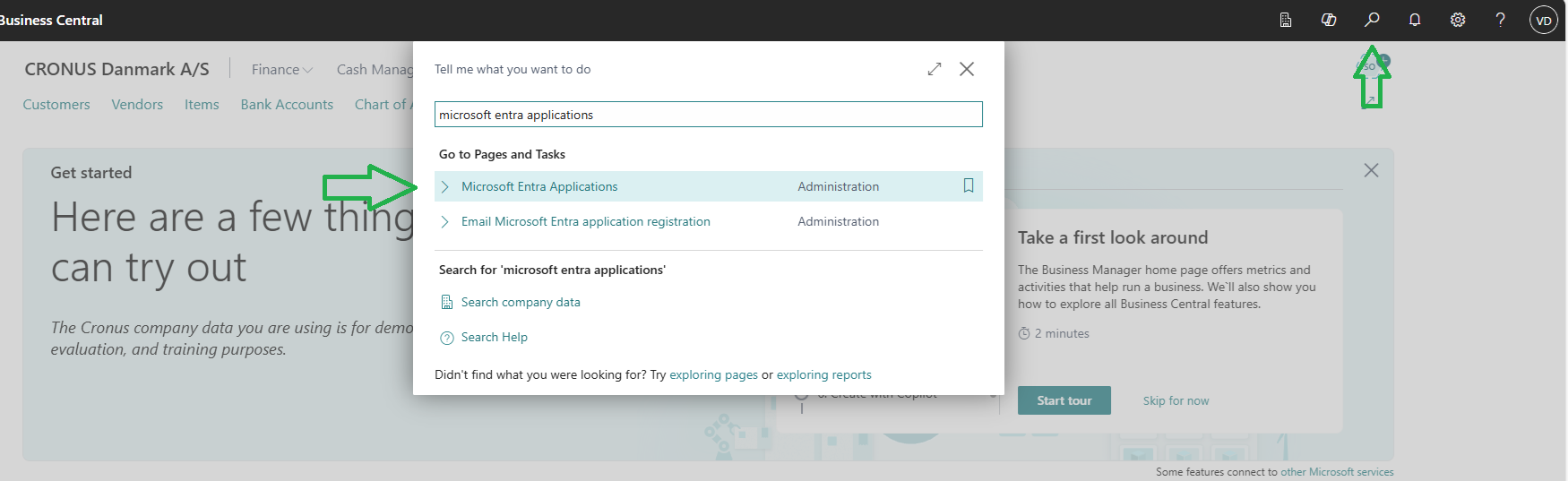The width and height of the screenshot is (1568, 481).
Task: Click the CRONUS Danmark A/S company name
Action: (x=116, y=69)
